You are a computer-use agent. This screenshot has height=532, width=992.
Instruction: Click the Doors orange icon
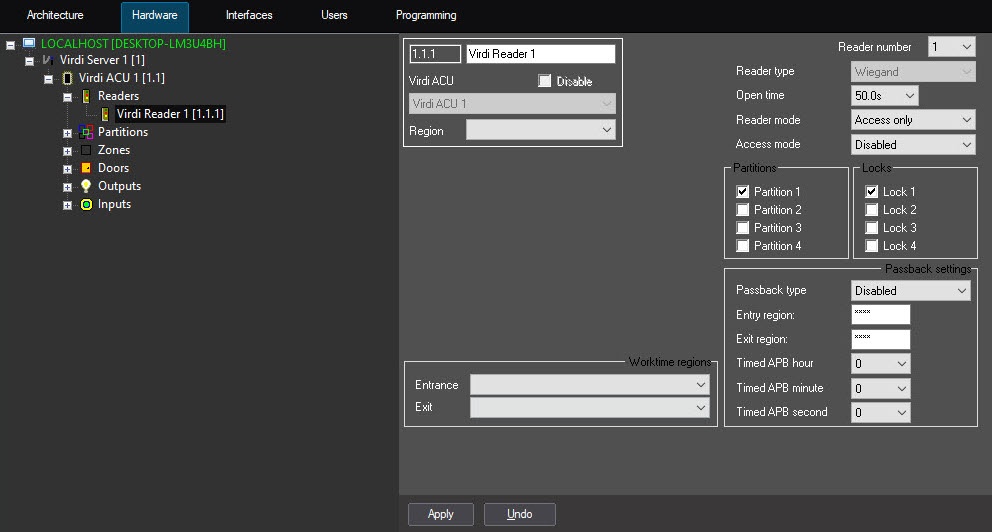tap(86, 168)
